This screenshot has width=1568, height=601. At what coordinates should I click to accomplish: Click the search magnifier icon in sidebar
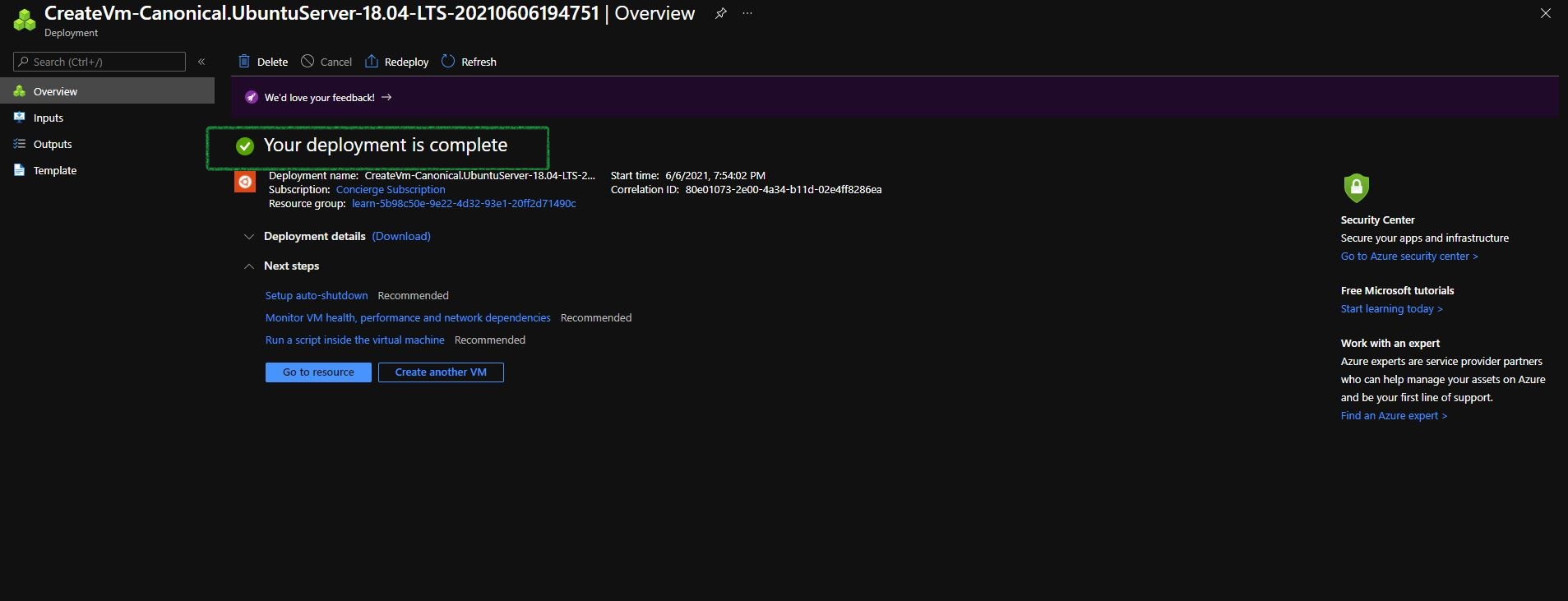point(23,62)
